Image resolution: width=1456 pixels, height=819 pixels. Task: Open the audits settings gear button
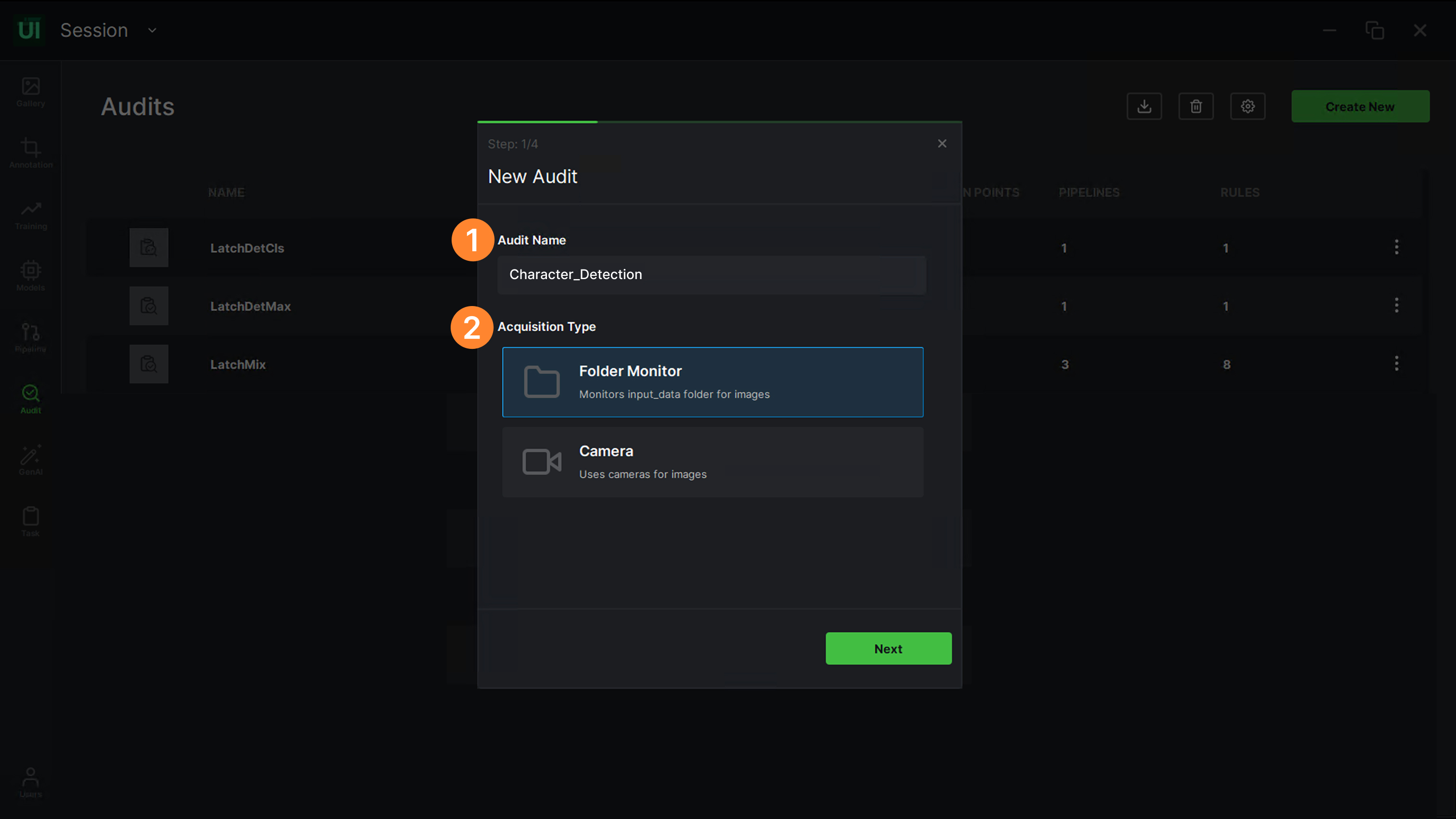point(1248,106)
